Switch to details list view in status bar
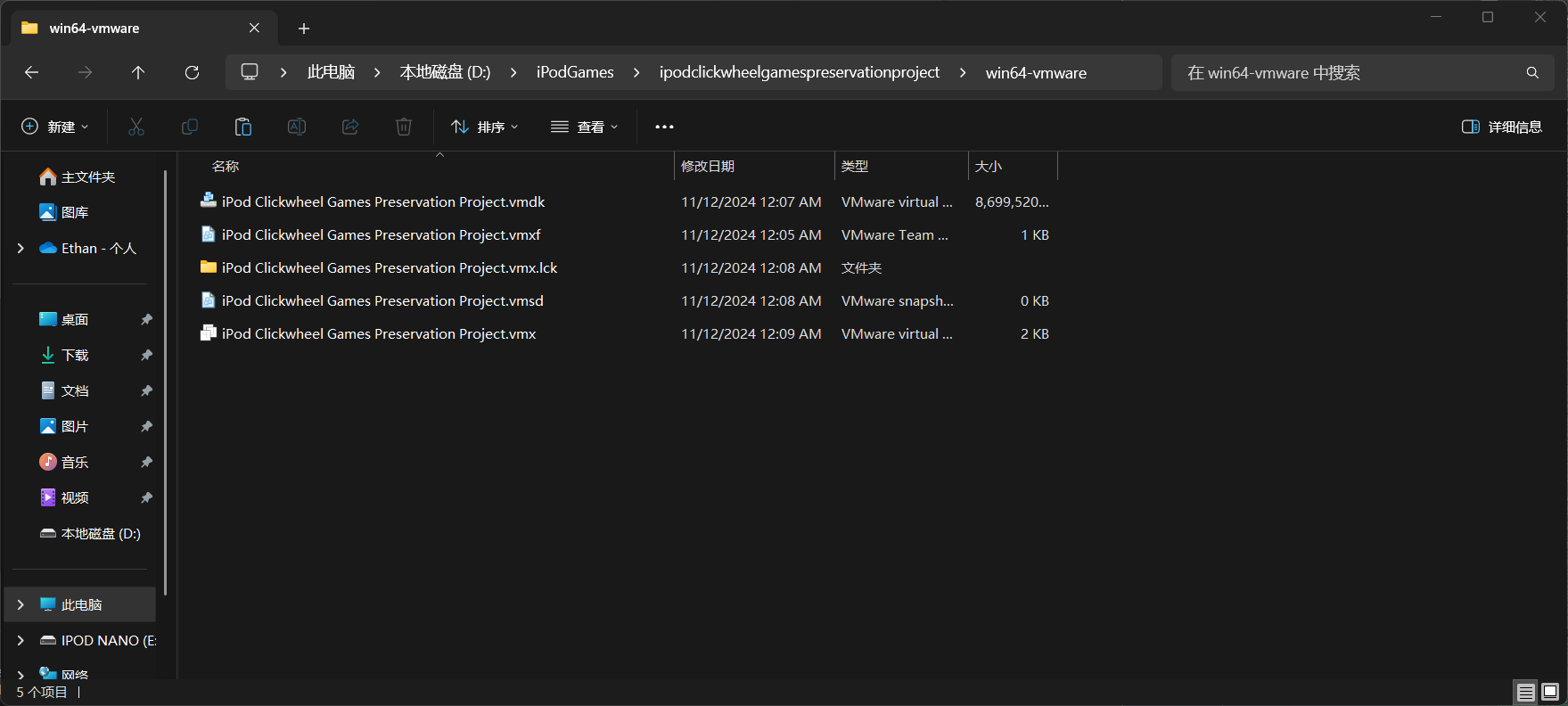1568x706 pixels. [1526, 692]
